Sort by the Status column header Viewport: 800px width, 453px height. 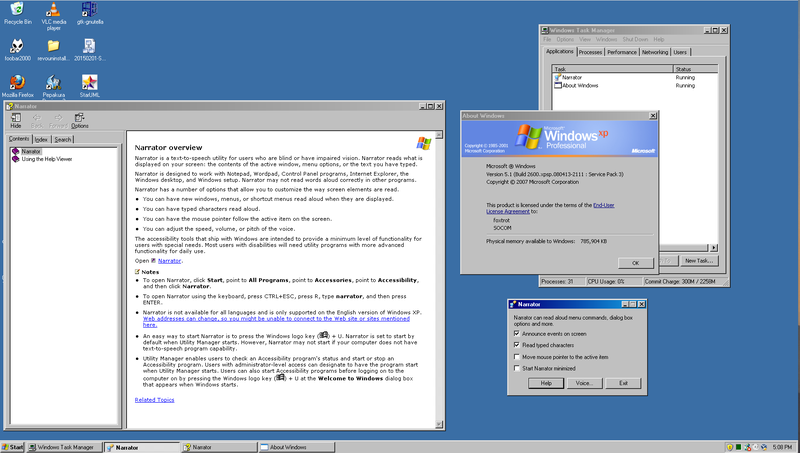[x=695, y=69]
